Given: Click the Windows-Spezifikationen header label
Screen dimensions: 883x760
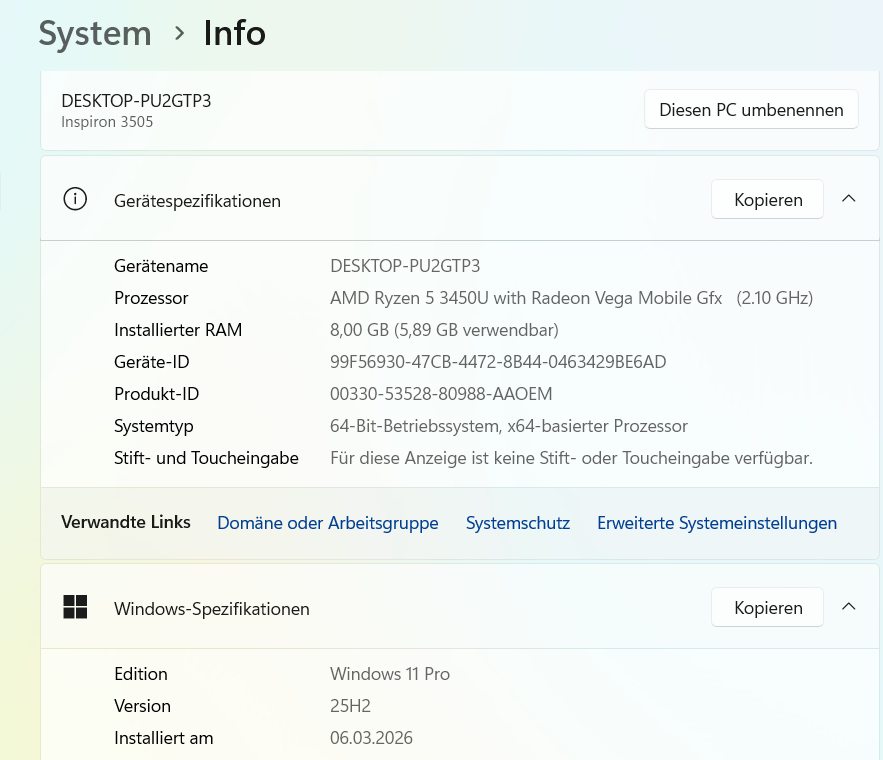Looking at the screenshot, I should click(212, 609).
